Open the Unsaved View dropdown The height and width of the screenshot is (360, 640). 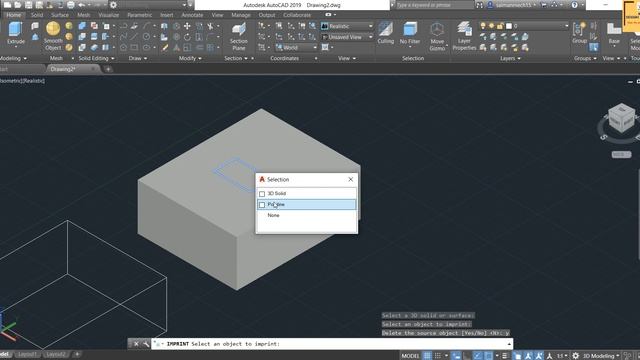(347, 37)
